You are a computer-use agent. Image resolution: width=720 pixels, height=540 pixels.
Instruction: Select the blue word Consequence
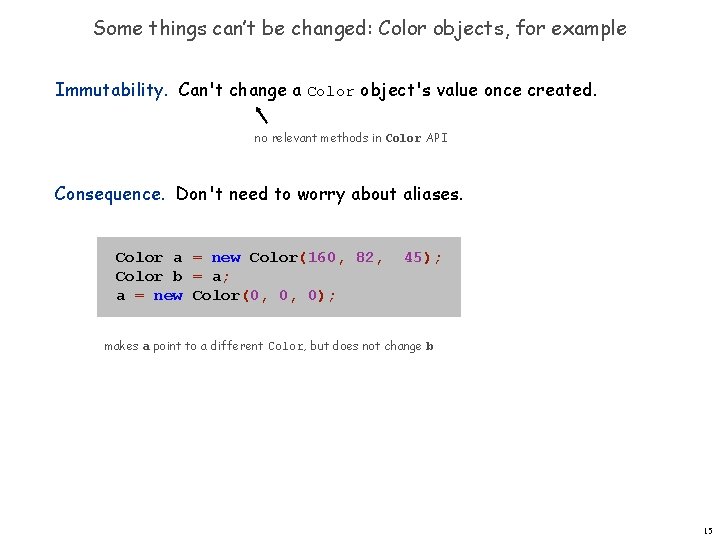tap(109, 194)
